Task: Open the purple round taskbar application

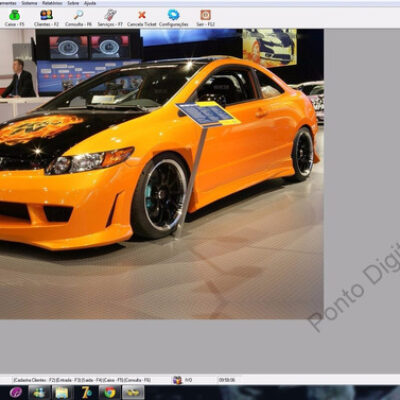Action: point(16,393)
